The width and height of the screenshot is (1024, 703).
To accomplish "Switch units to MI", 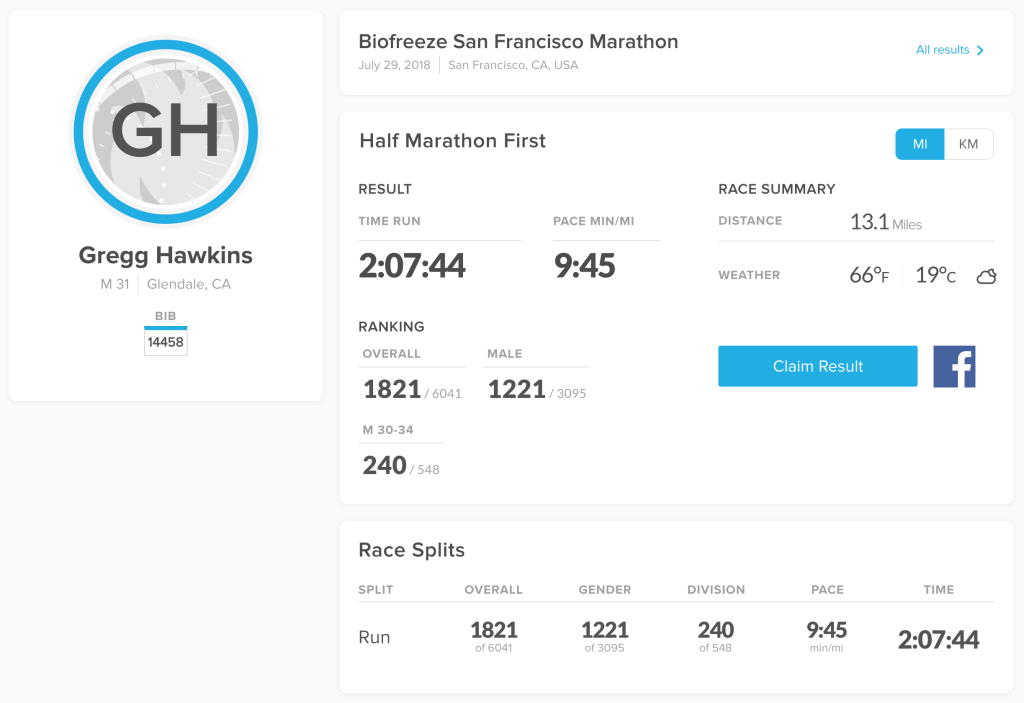I will click(920, 144).
